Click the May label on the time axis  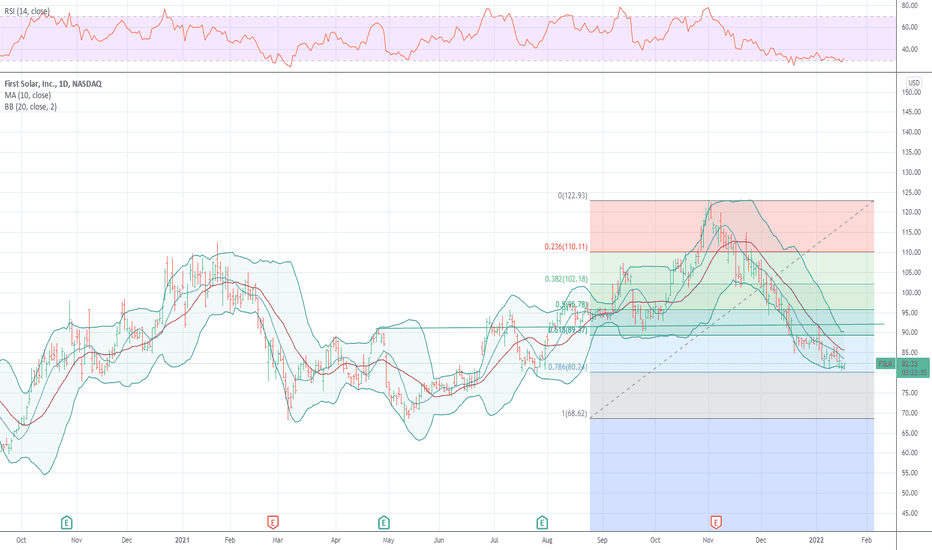point(388,540)
